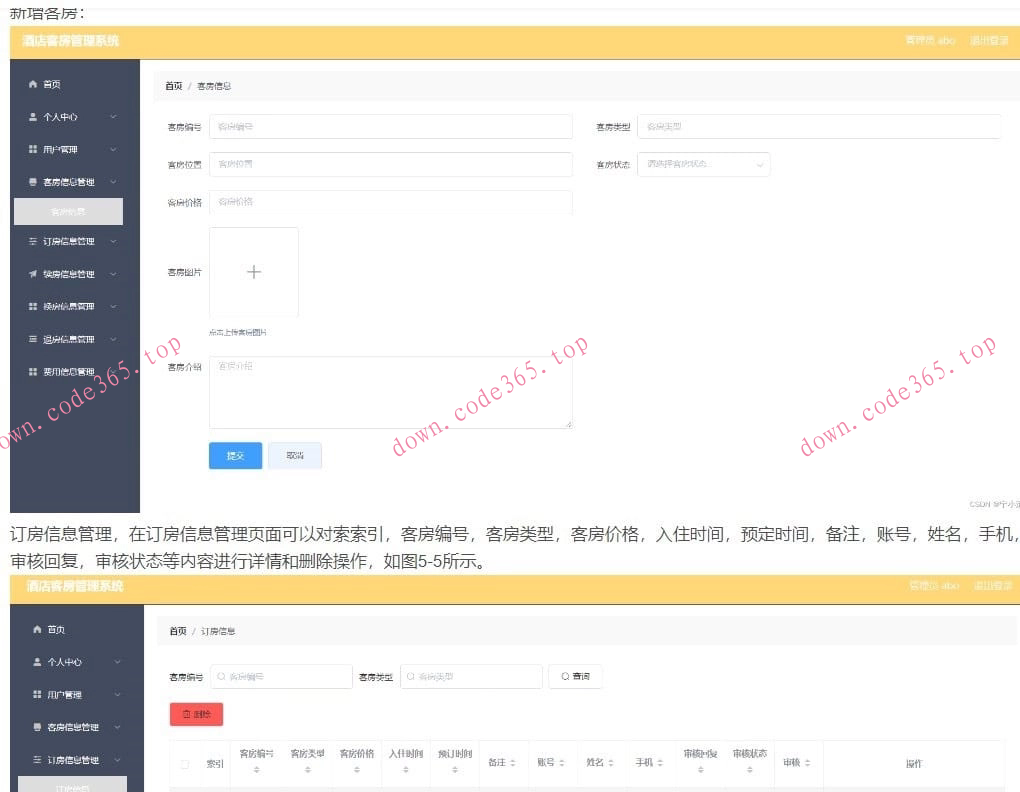Click the paper-plane icon beside 续房信息管理
This screenshot has width=1020, height=792.
(33, 274)
